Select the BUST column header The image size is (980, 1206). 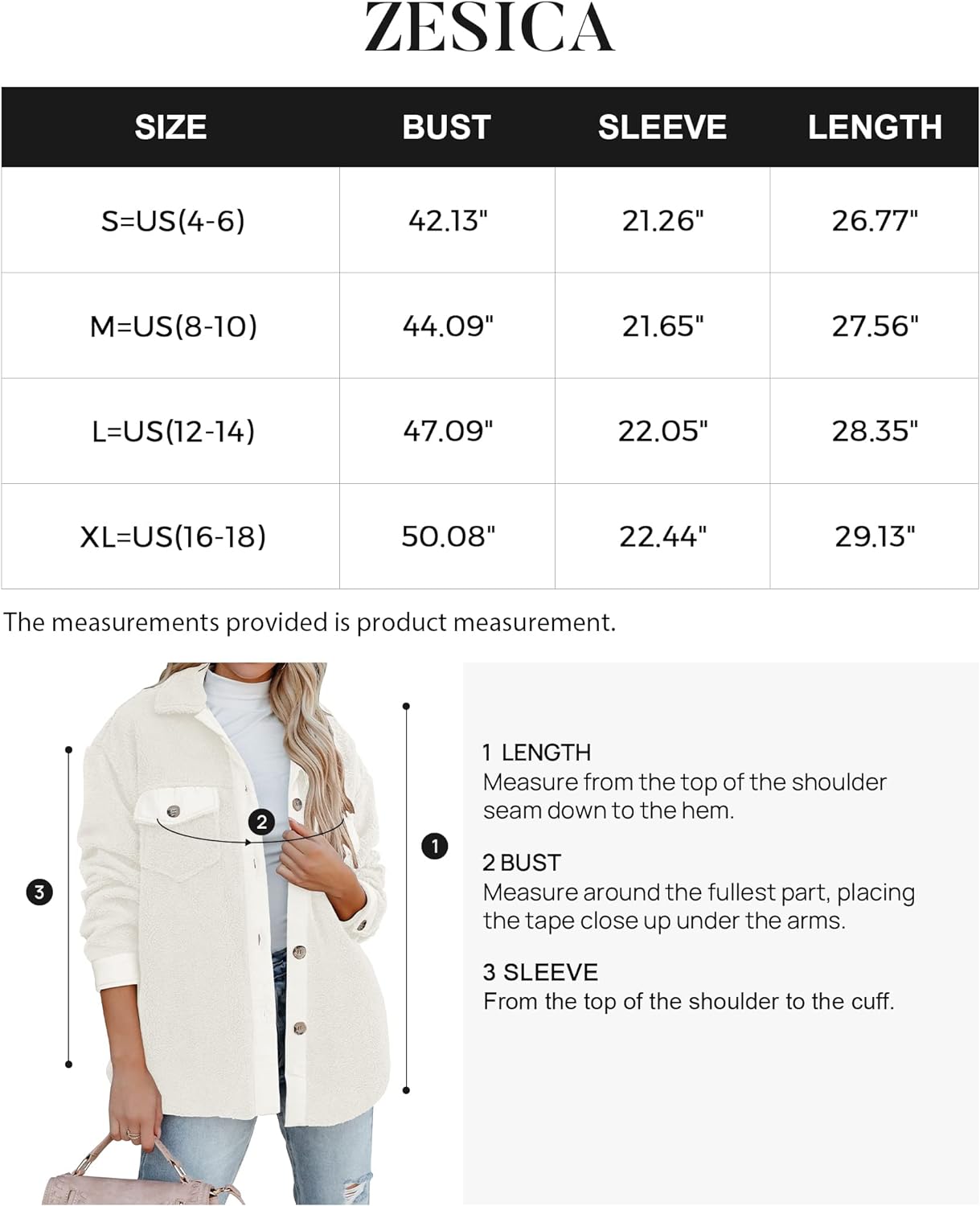coord(446,127)
